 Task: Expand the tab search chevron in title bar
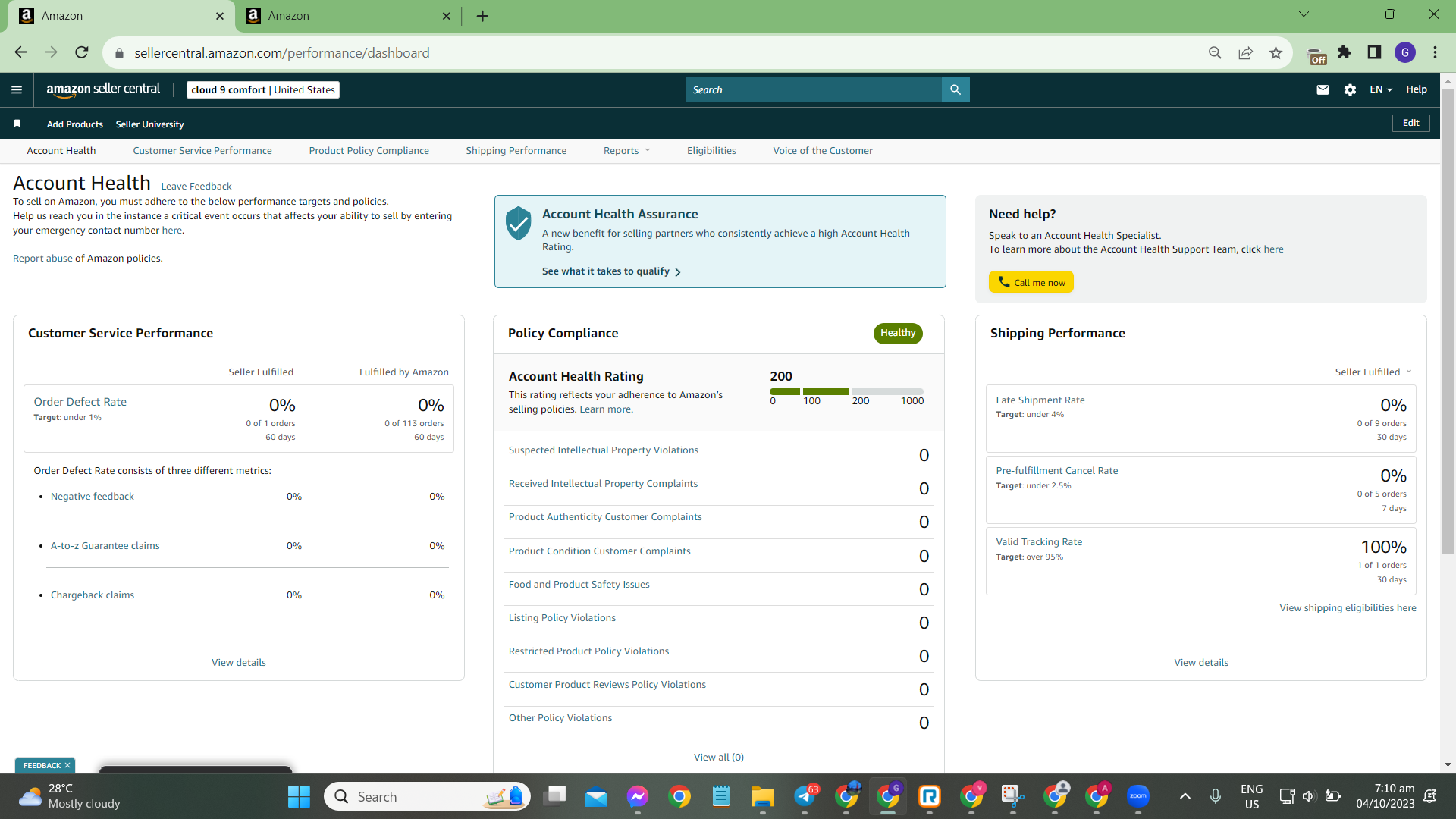coord(1304,14)
